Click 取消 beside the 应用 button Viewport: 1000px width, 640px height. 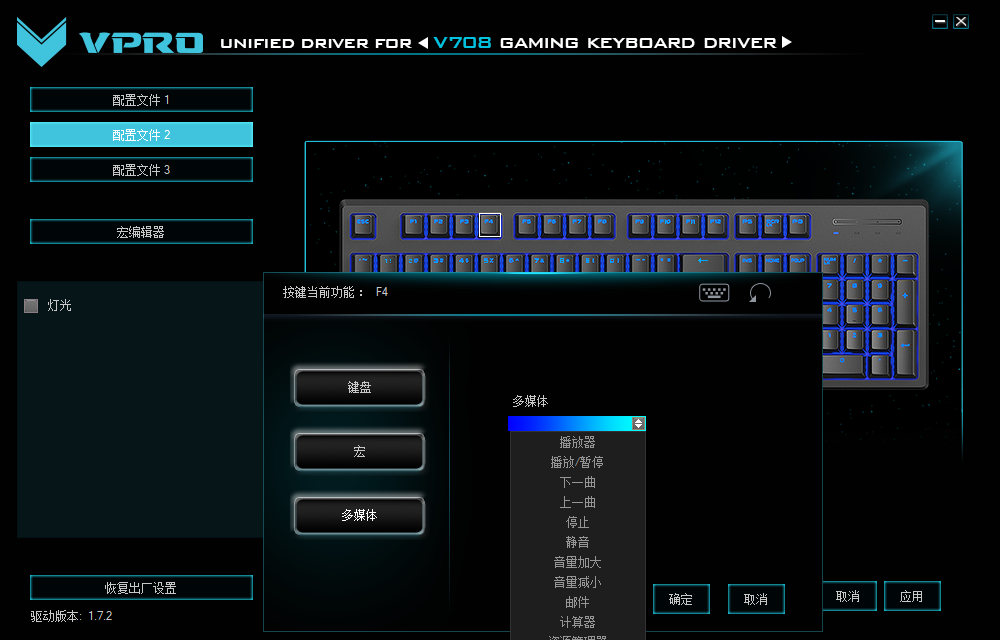[848, 596]
